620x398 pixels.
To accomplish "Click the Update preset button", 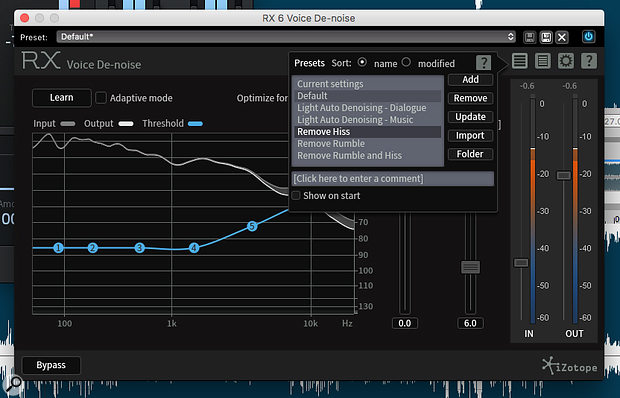I will [x=471, y=117].
